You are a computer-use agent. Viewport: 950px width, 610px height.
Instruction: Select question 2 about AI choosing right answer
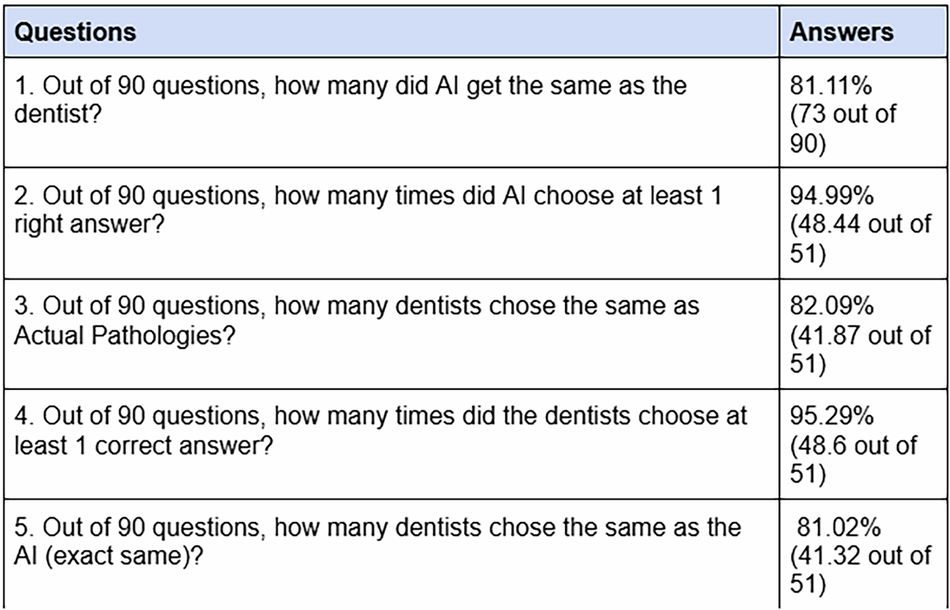coord(367,197)
